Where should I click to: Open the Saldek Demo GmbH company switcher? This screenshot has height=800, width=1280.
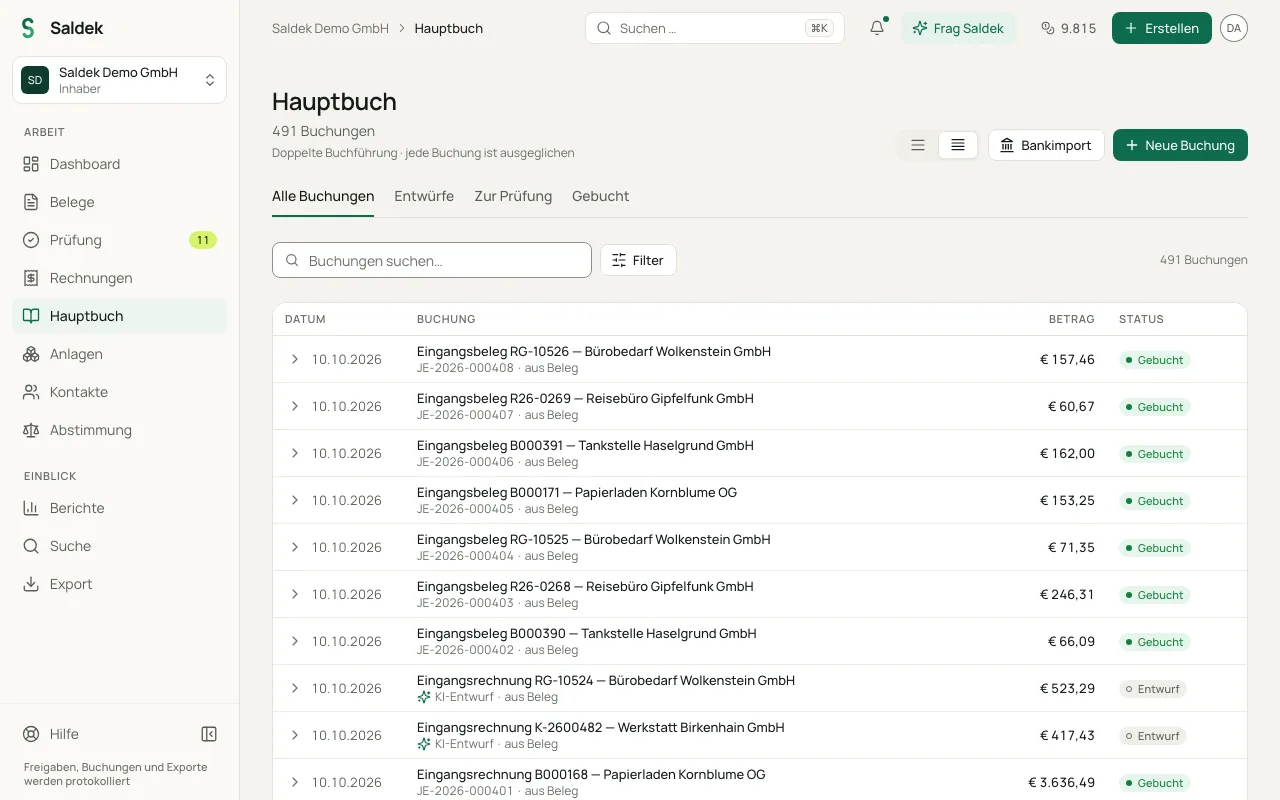click(x=119, y=80)
